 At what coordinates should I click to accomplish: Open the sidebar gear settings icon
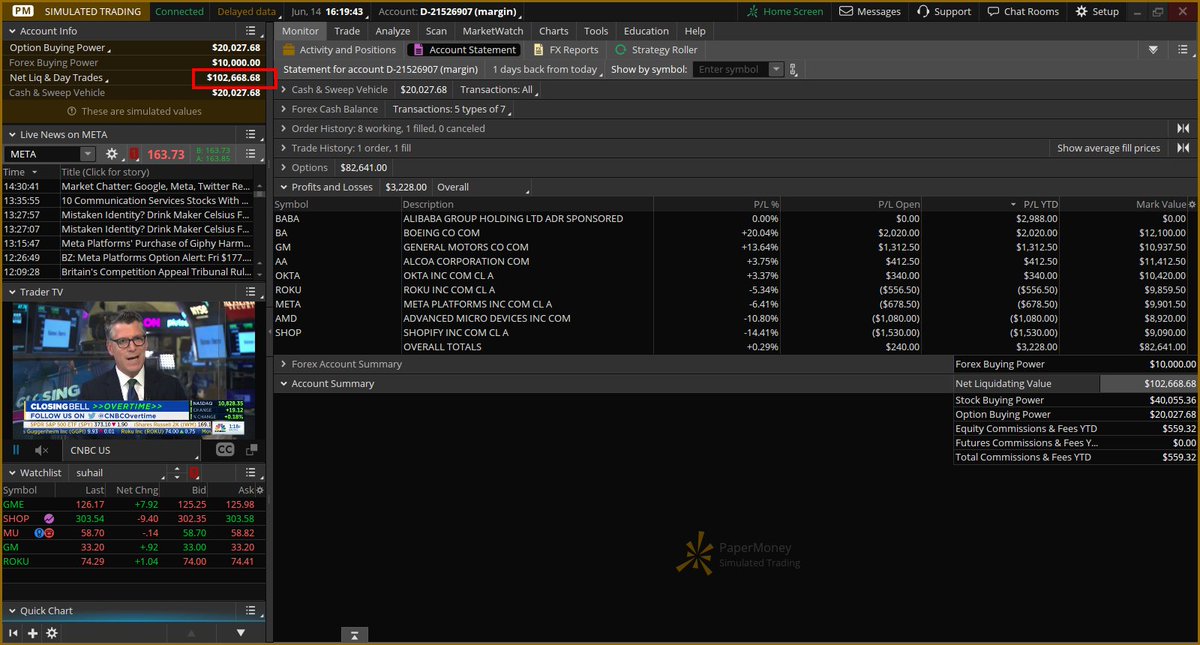point(52,633)
